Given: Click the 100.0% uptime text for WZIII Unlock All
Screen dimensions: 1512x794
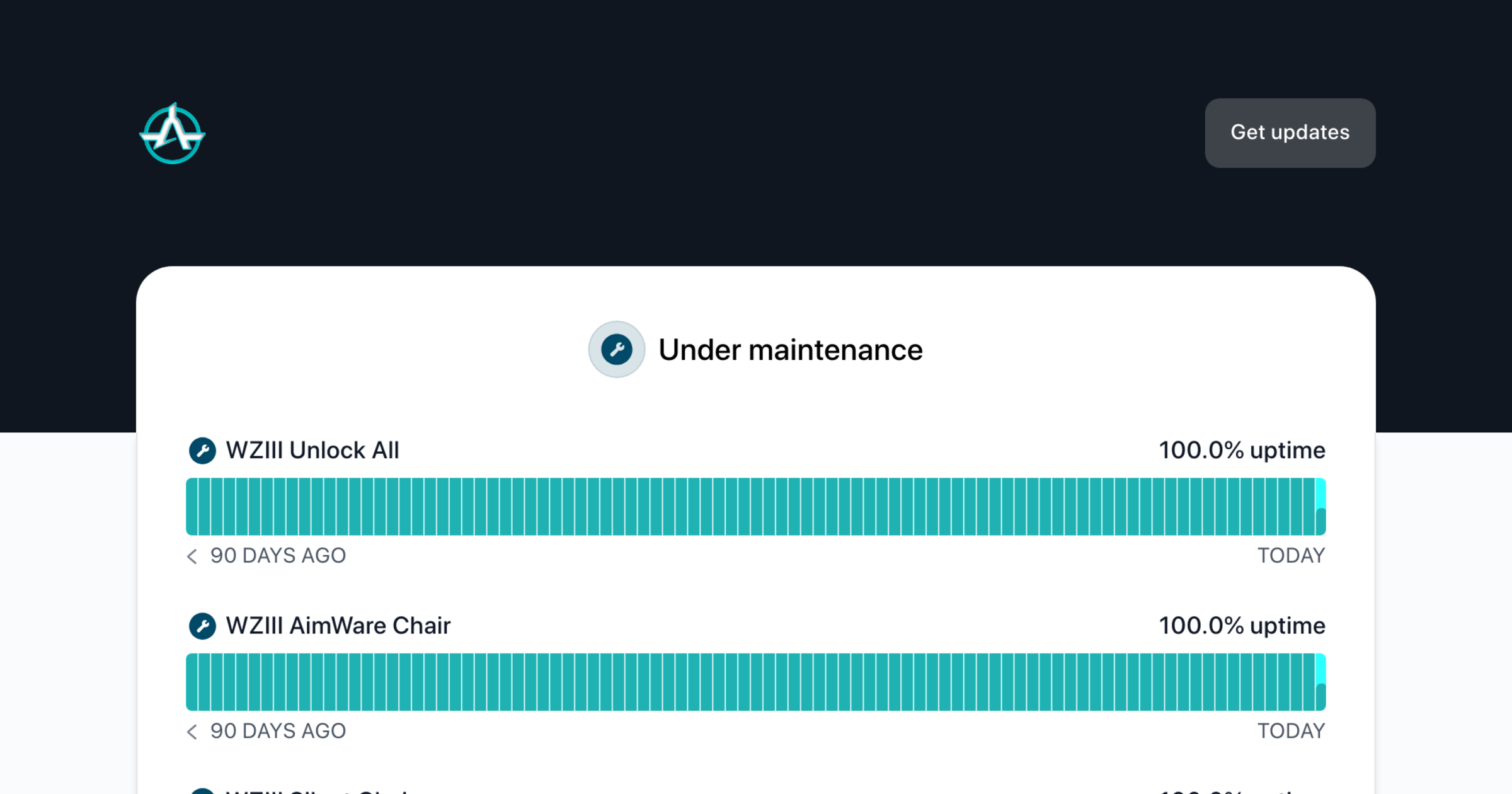Looking at the screenshot, I should (1242, 451).
